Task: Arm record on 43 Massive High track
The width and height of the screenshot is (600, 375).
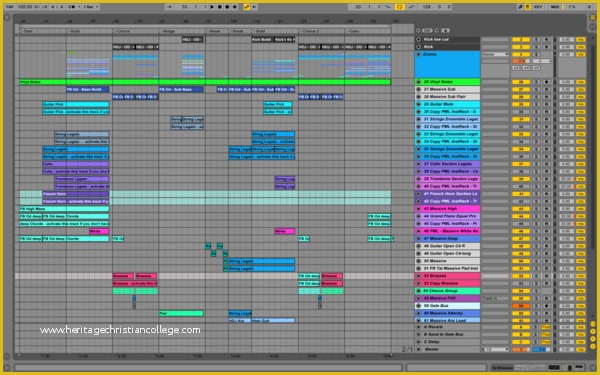Action: click(546, 209)
